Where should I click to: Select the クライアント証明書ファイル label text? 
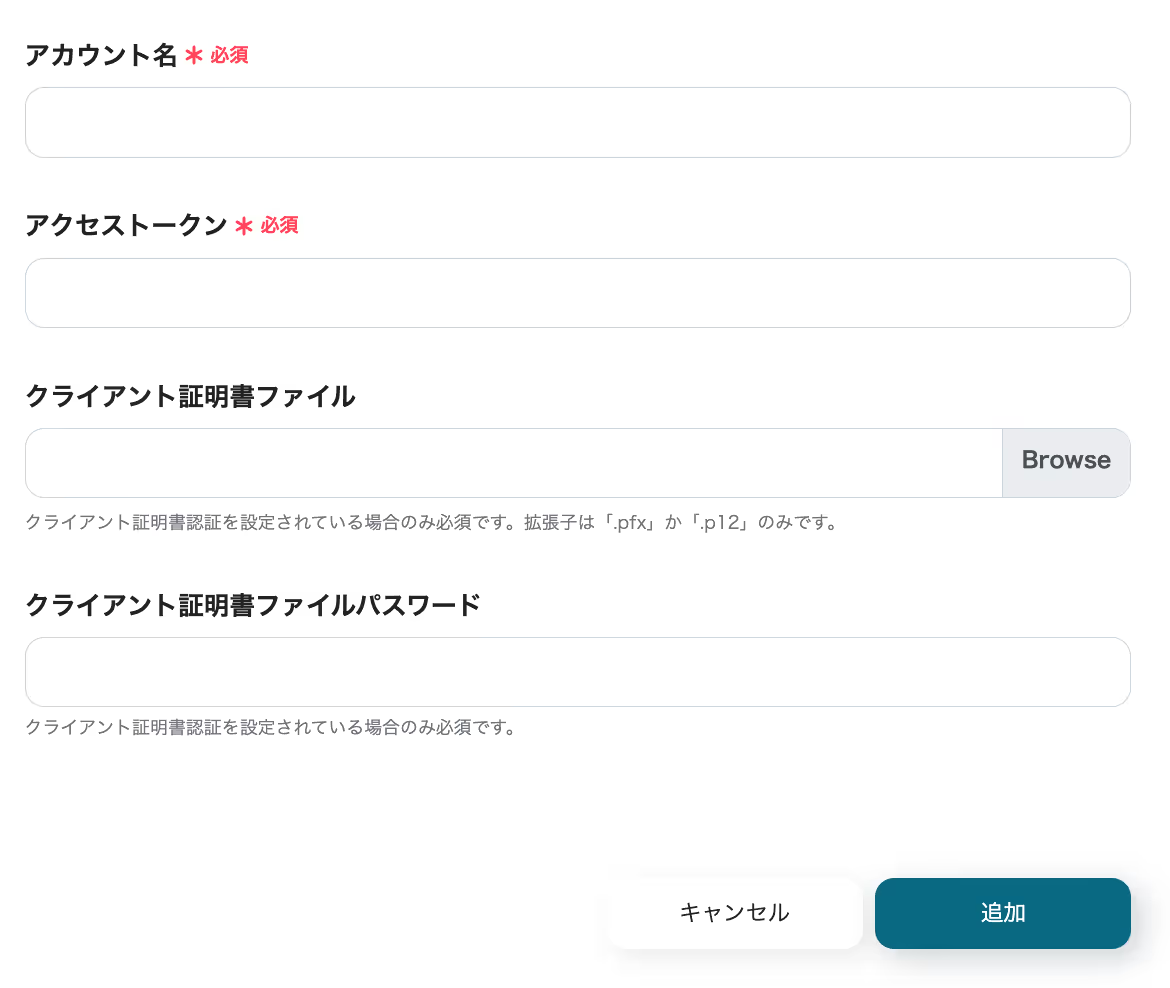(x=190, y=397)
